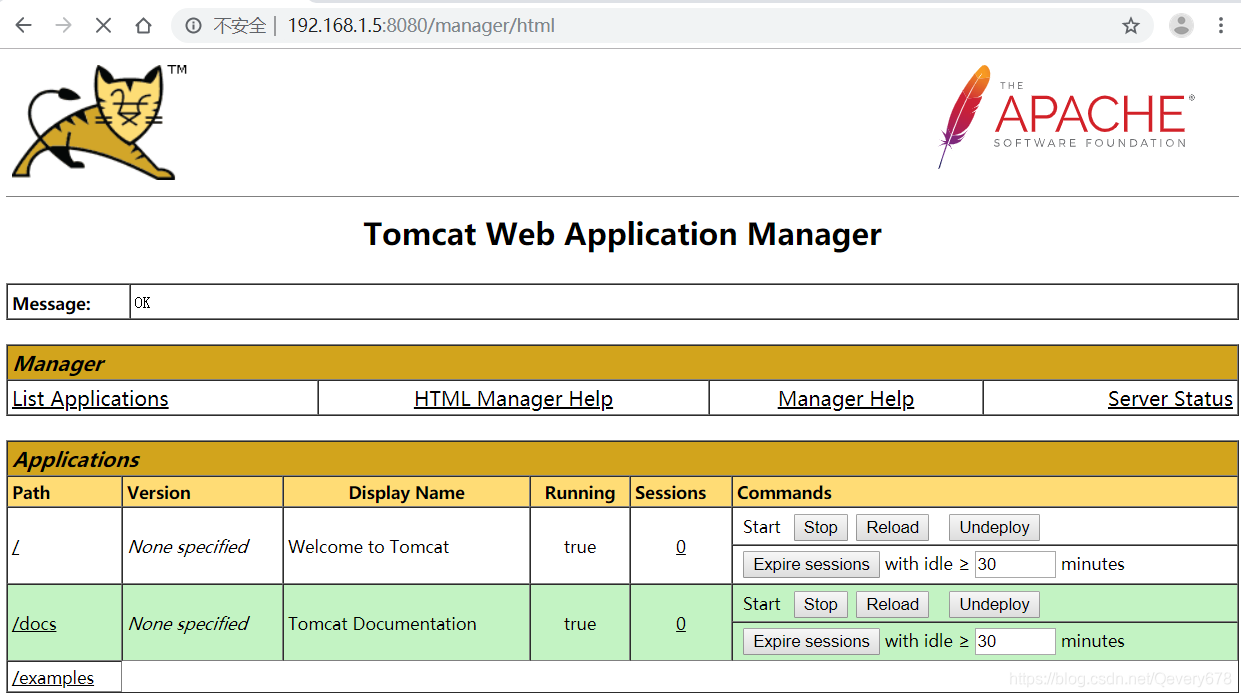Open the /docs application path link
The image size is (1241, 697).
click(x=34, y=624)
